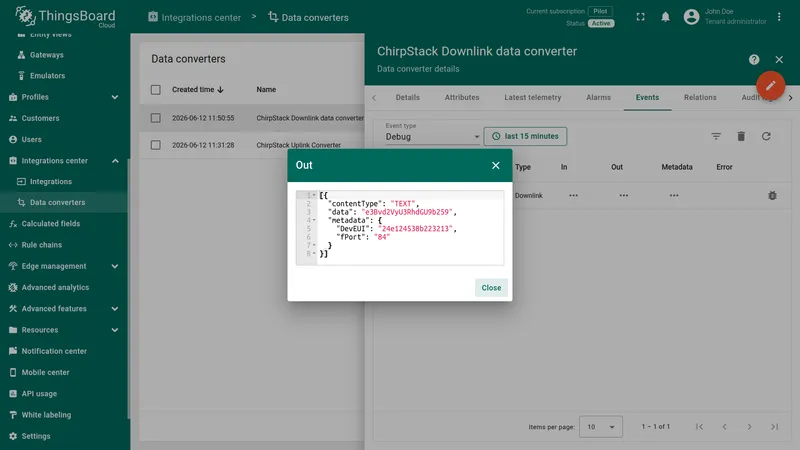Screen dimensions: 800x450
Task: Sort by Created time arrow
Action: pos(220,90)
